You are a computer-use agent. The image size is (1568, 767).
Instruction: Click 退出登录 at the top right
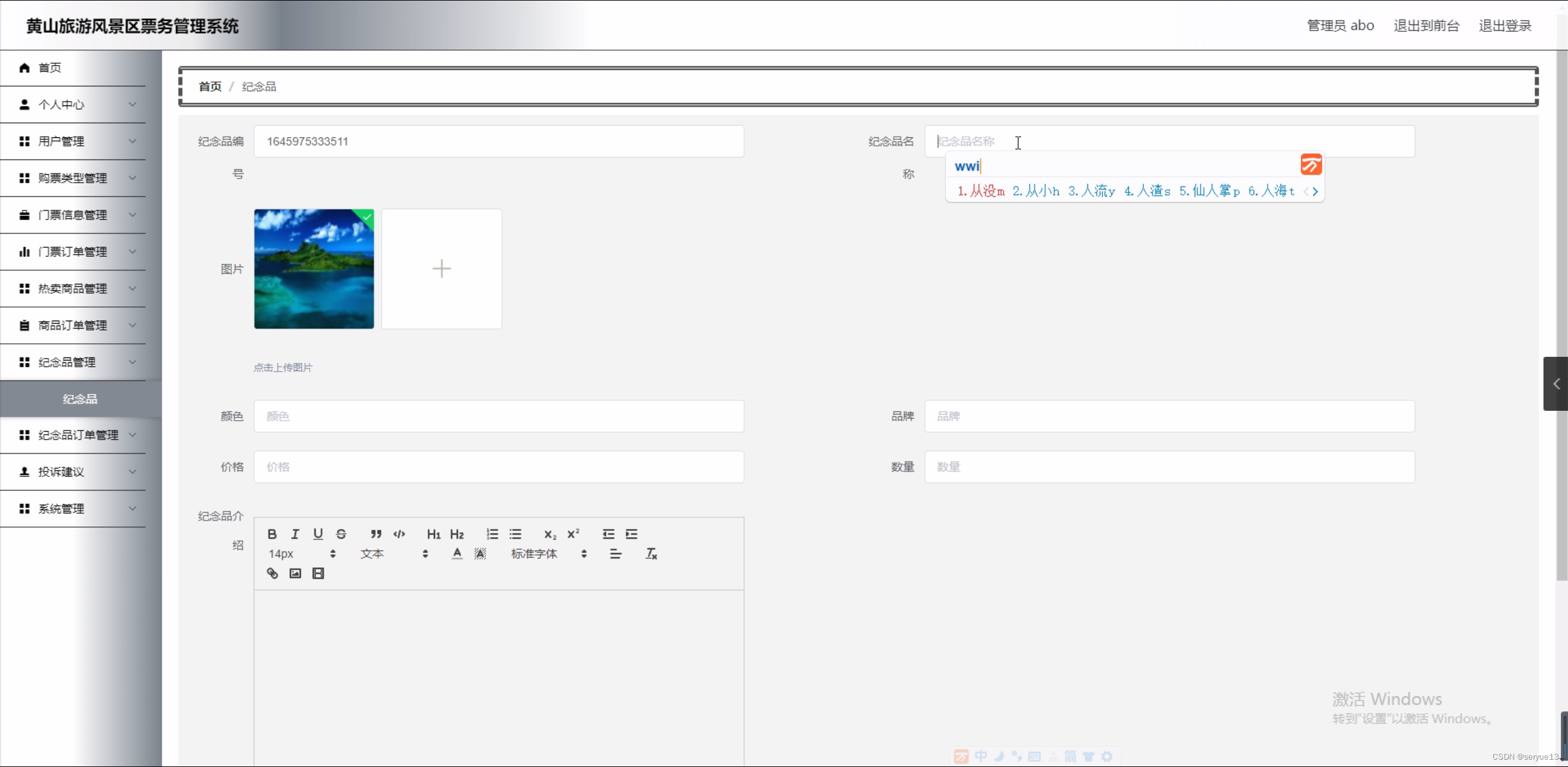[x=1505, y=25]
